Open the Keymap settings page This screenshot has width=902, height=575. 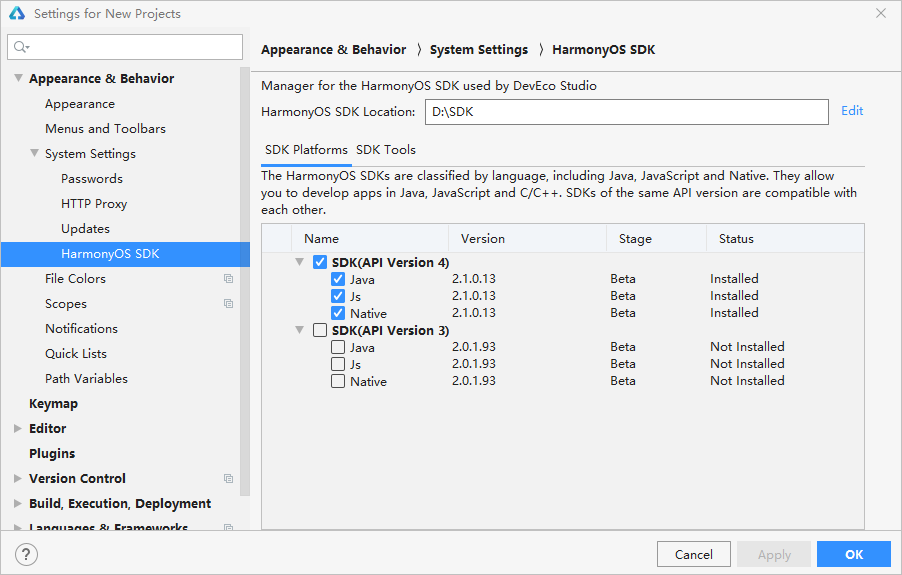click(53, 404)
